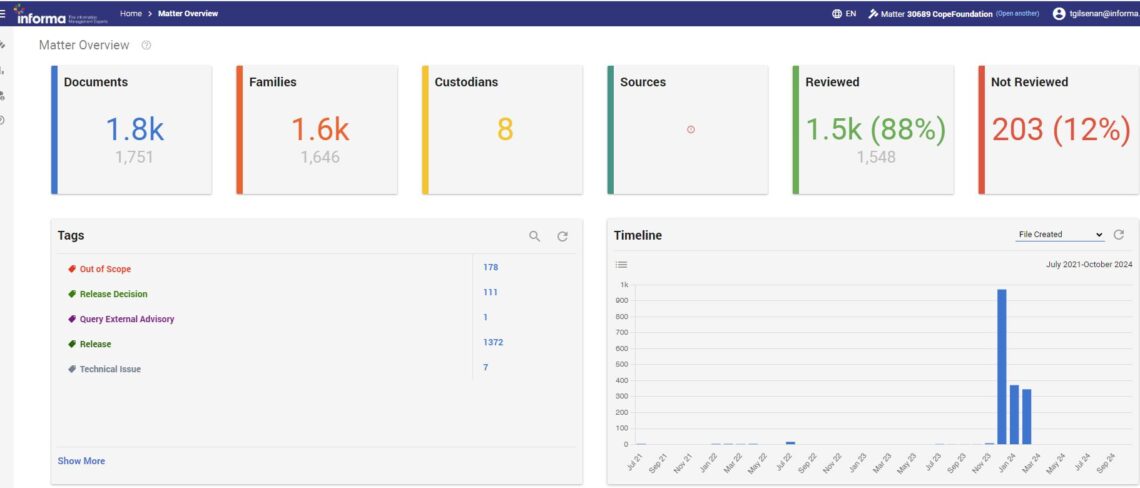Open the hamburger menu in top-left corner

[x=3, y=14]
